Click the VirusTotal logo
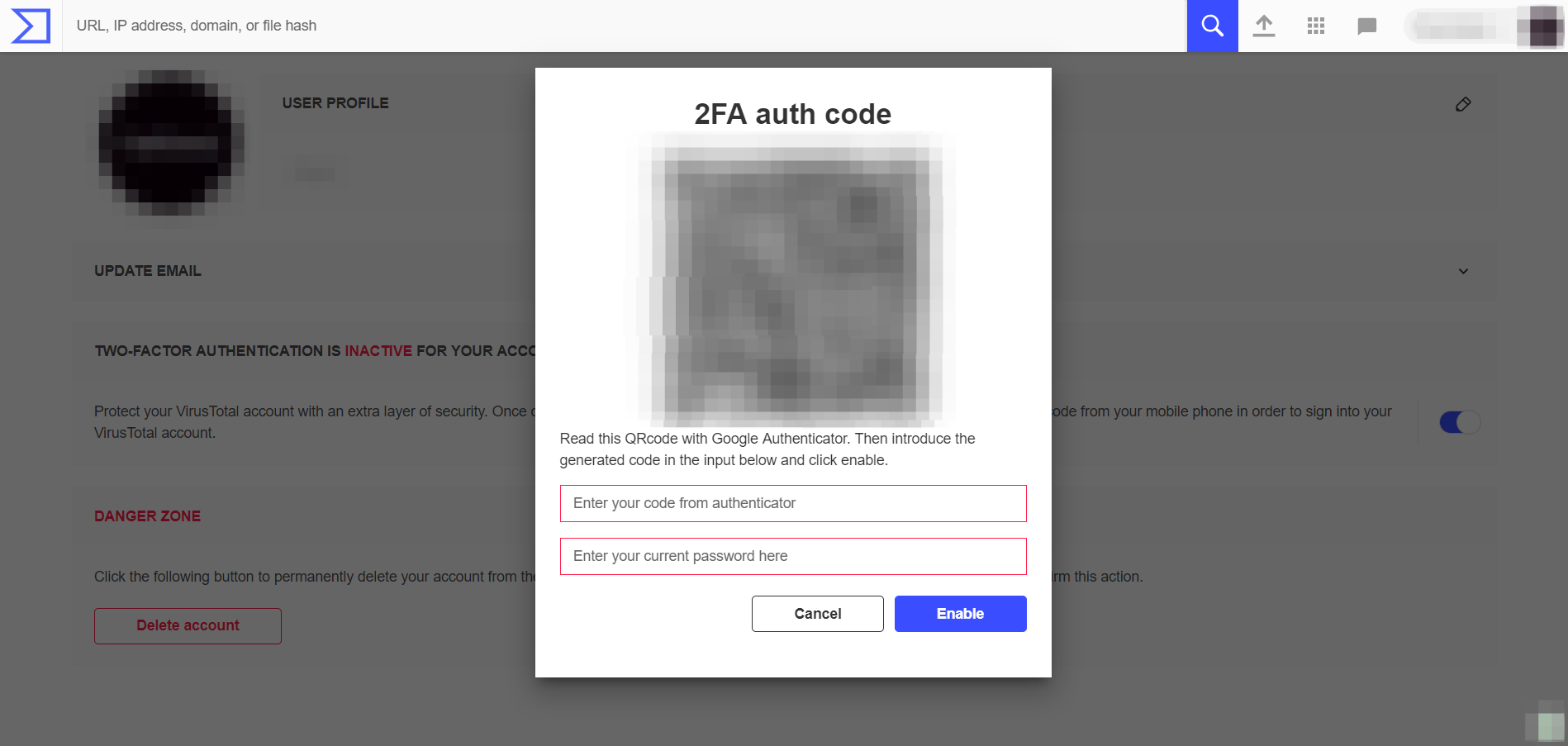The width and height of the screenshot is (1568, 746). coord(30,26)
